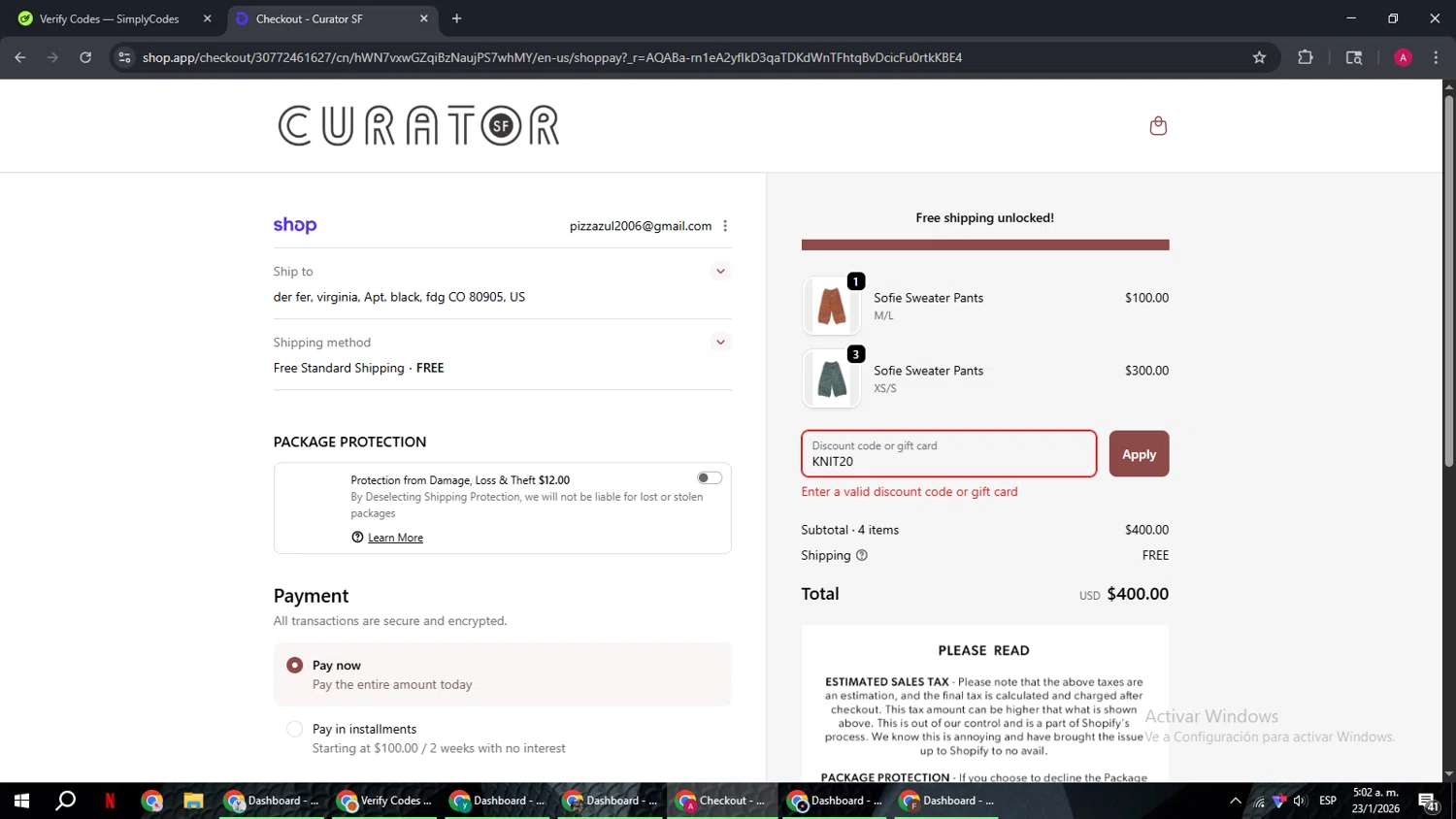This screenshot has height=819, width=1456.
Task: Open Verify Codes window in taskbar
Action: [385, 801]
